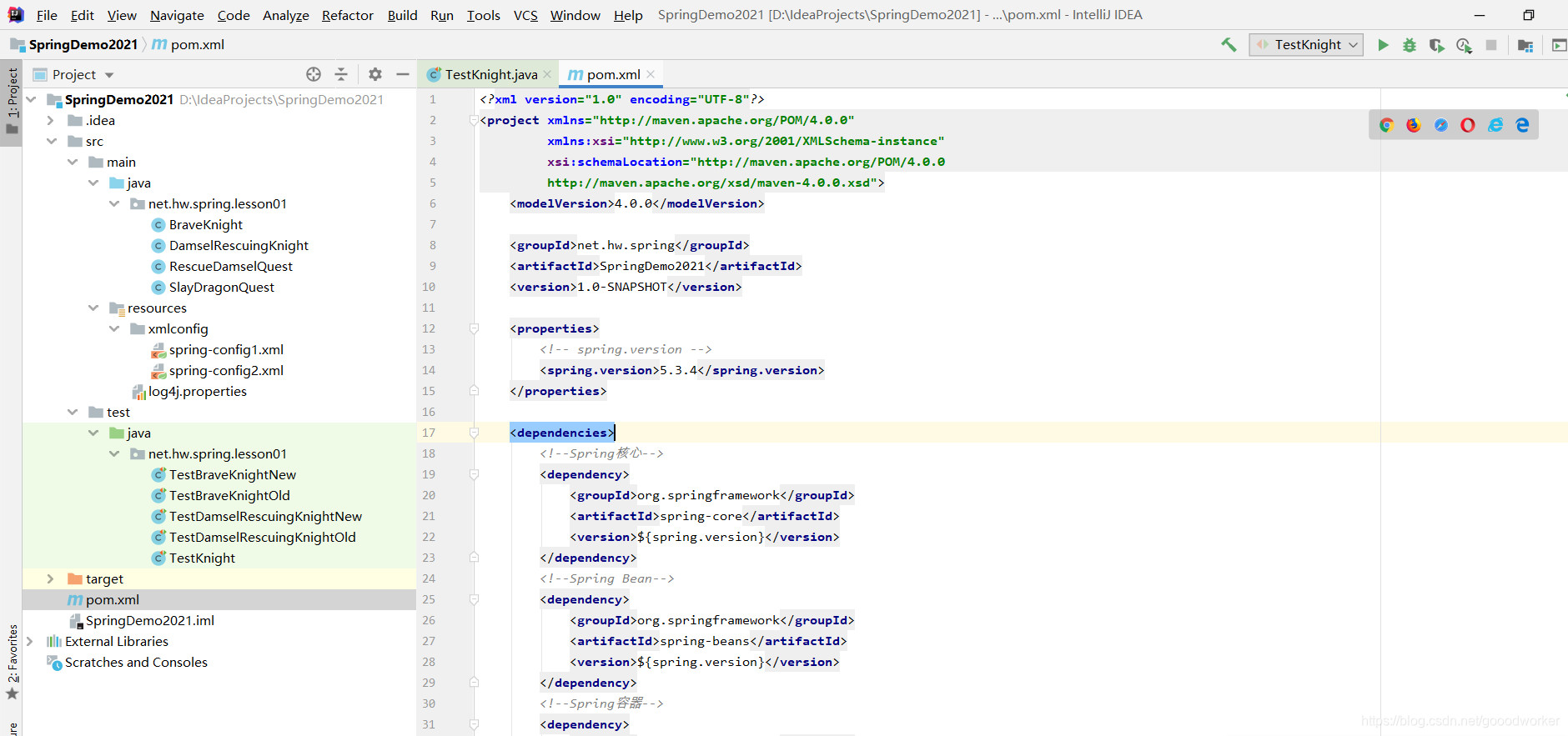Open the Refactor menu
Image resolution: width=1568 pixels, height=736 pixels.
[348, 15]
